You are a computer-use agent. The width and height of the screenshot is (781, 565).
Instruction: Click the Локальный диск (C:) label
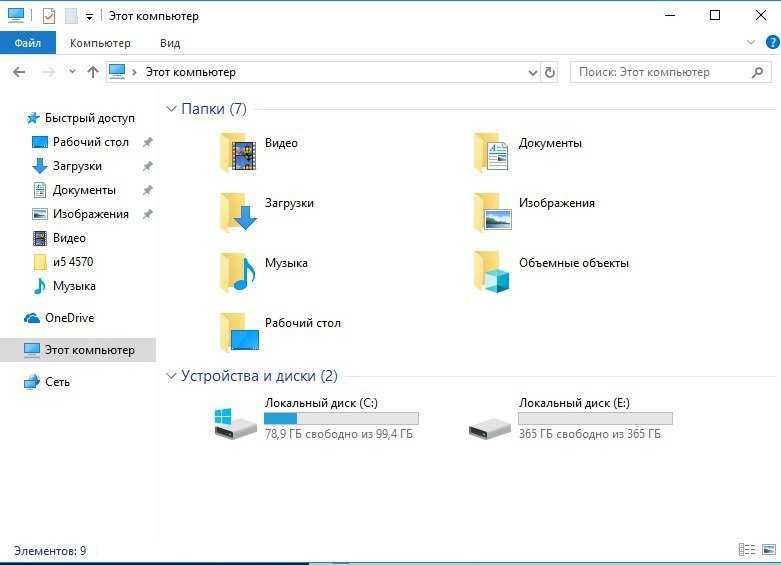(321, 403)
